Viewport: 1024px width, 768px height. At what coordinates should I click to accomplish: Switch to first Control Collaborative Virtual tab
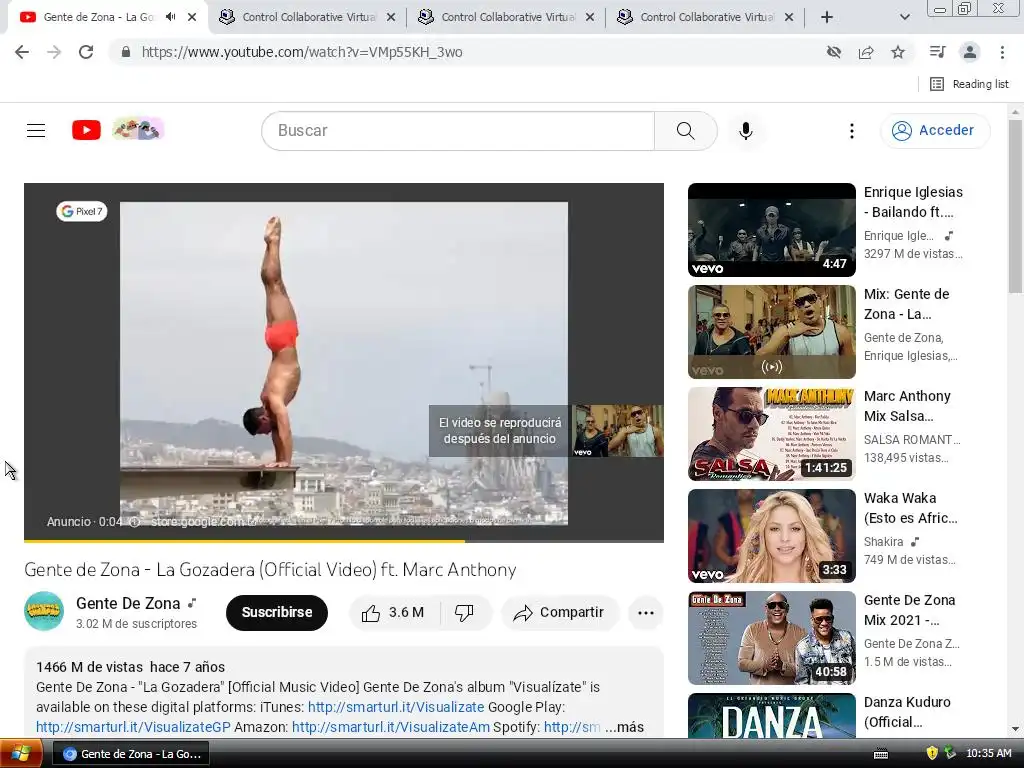(x=308, y=17)
